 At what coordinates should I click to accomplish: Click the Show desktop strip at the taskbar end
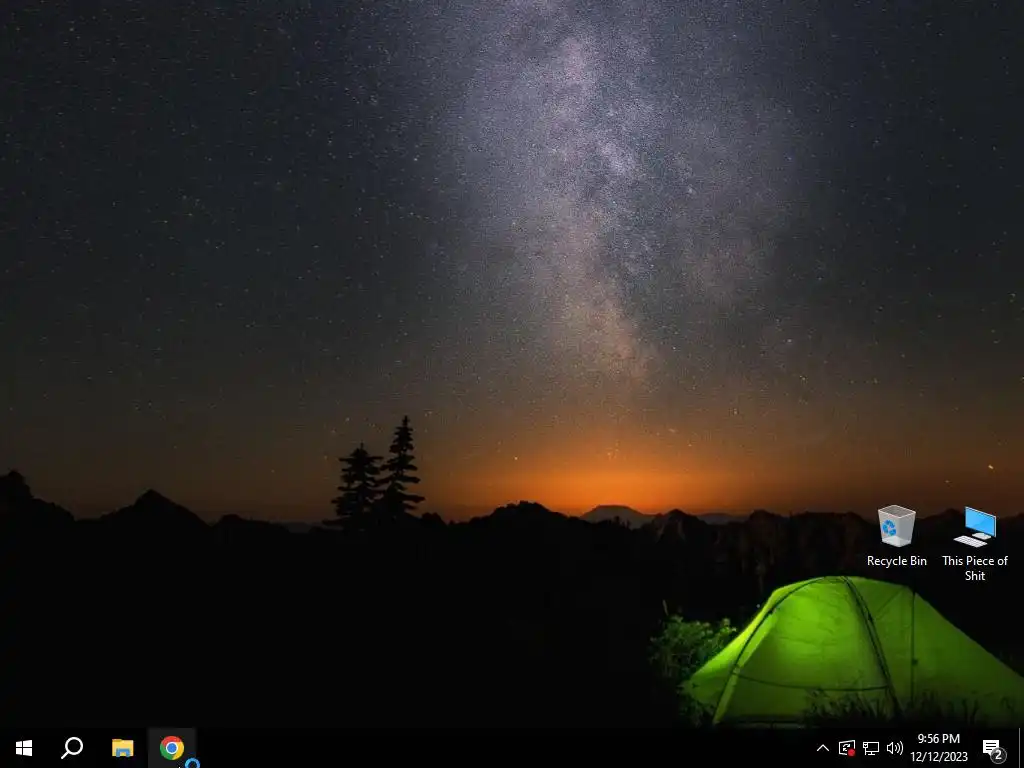tap(1021, 748)
